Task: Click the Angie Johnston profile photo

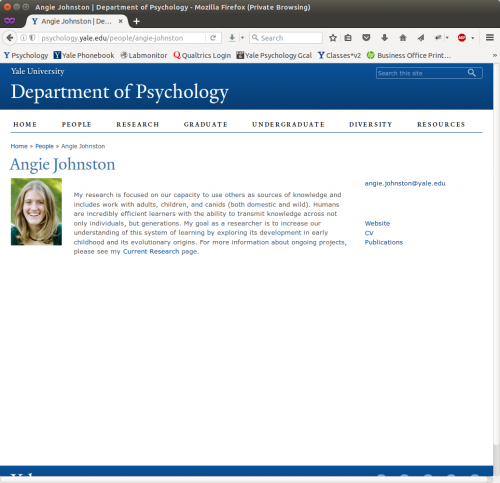Action: coord(36,212)
